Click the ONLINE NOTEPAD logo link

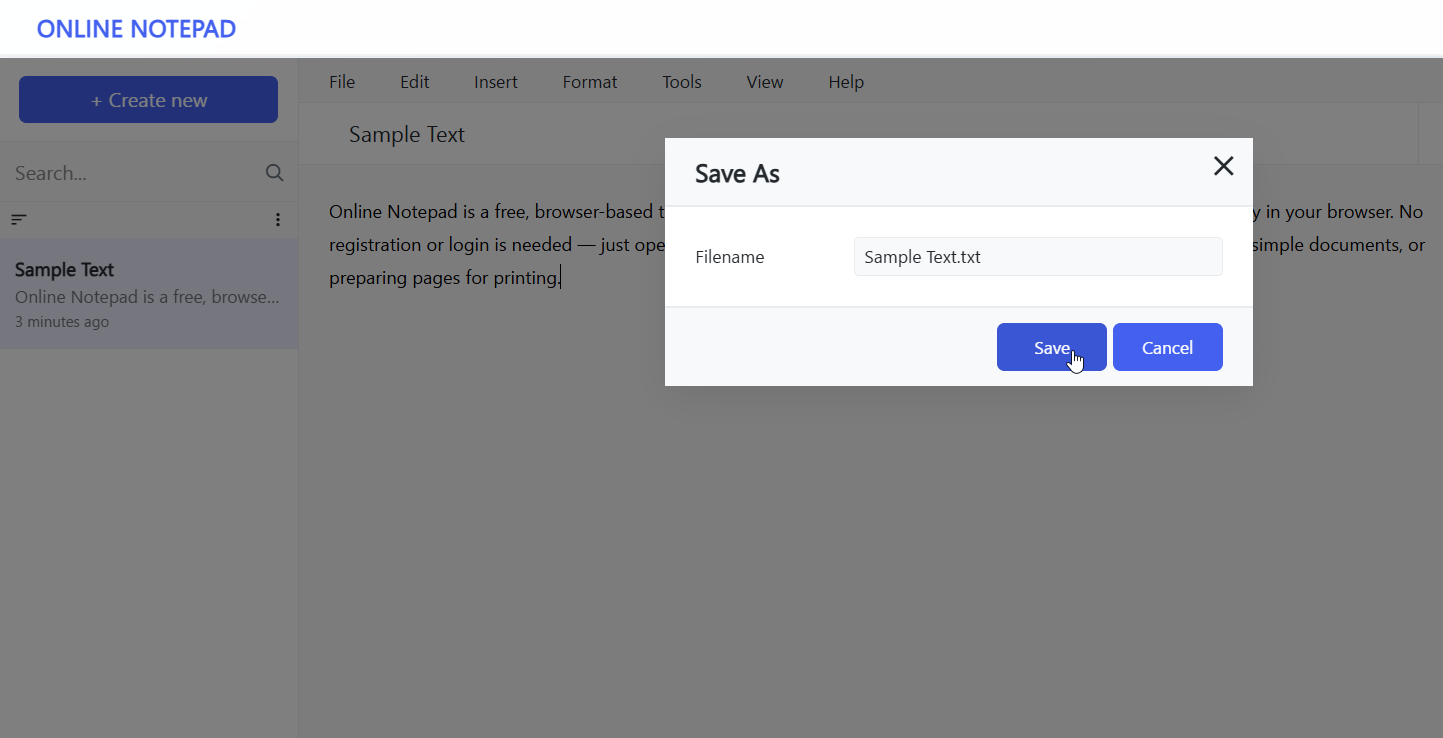pos(136,29)
